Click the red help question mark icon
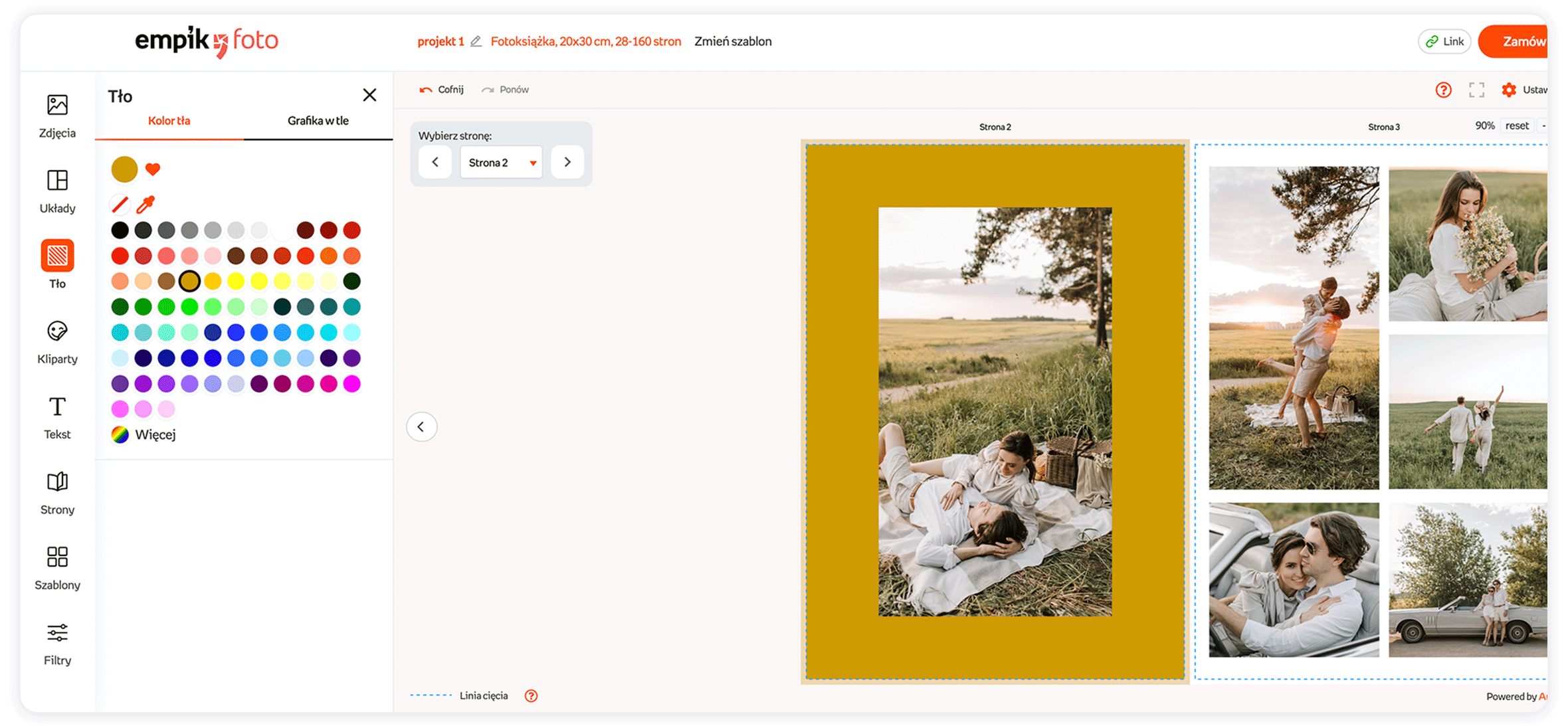This screenshot has width=1568, height=726. point(1443,90)
